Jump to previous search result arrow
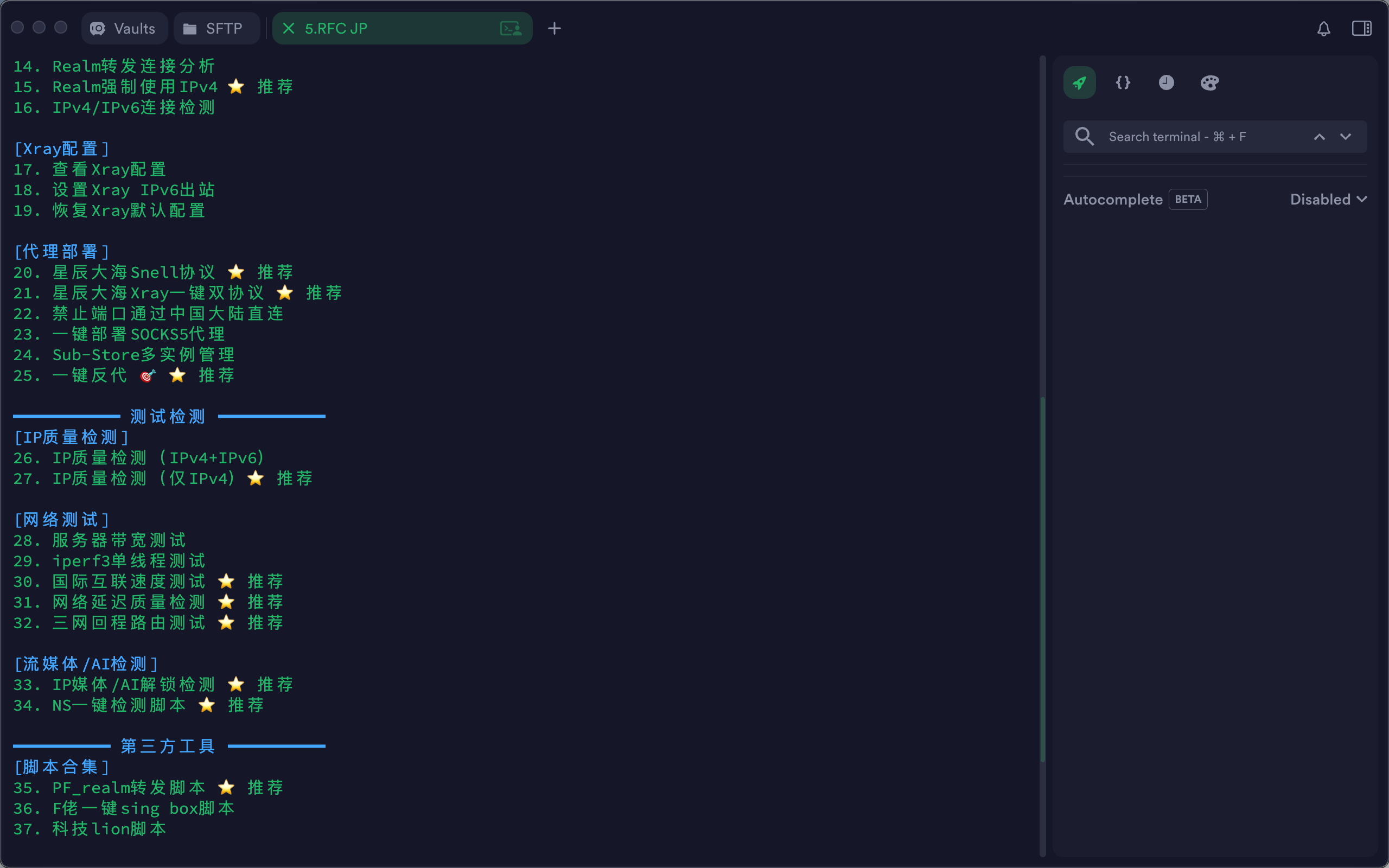1389x868 pixels. (x=1319, y=137)
